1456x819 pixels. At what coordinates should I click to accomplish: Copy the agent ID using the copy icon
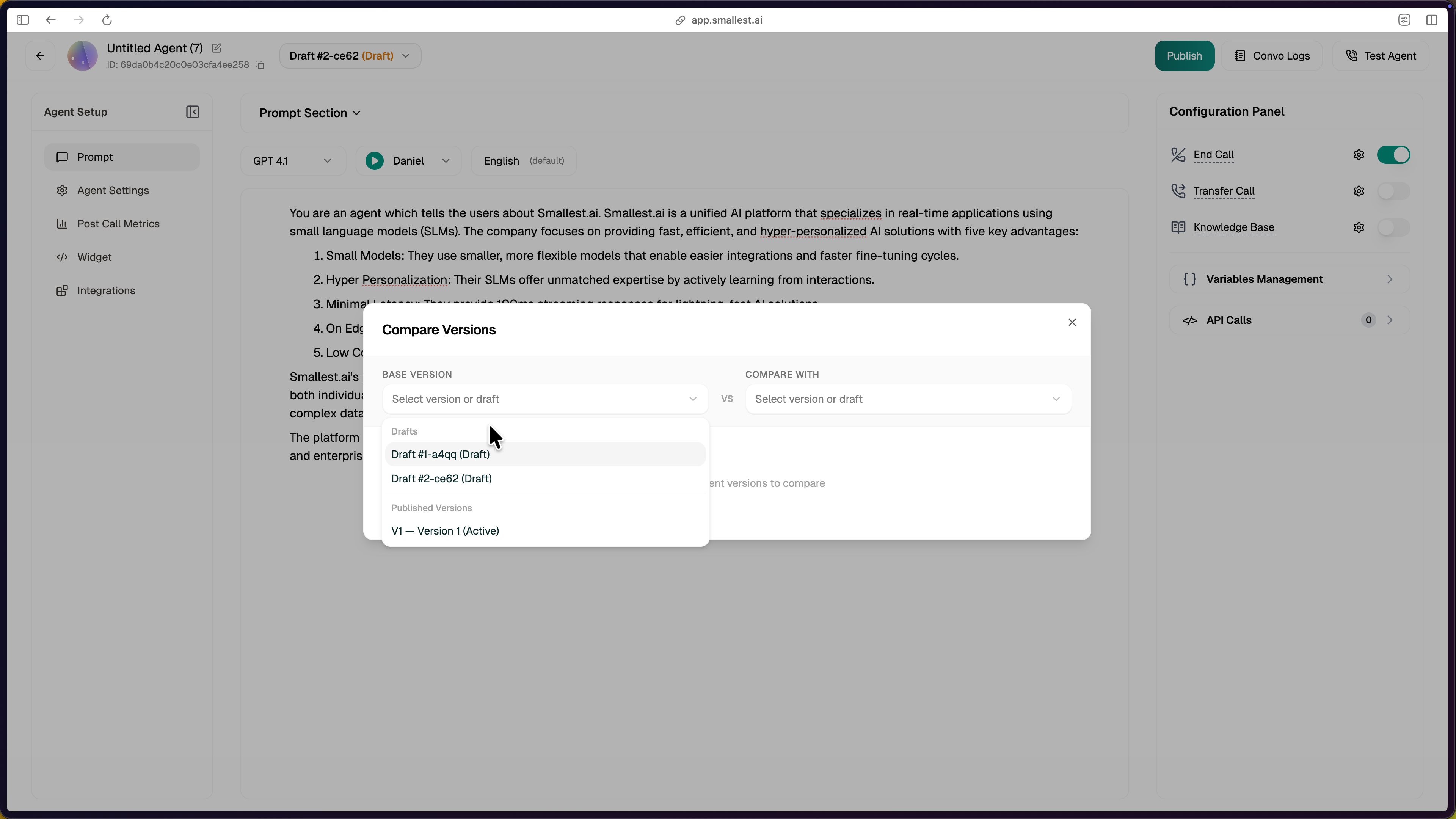click(260, 65)
